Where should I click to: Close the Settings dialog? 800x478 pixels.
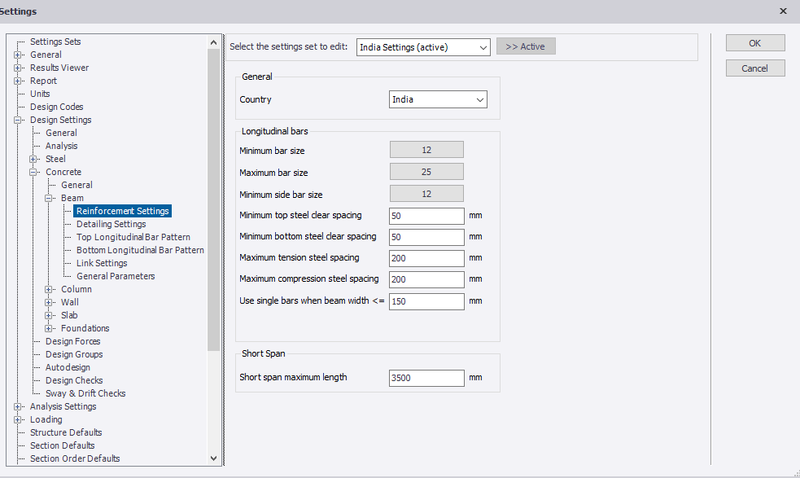(x=783, y=11)
